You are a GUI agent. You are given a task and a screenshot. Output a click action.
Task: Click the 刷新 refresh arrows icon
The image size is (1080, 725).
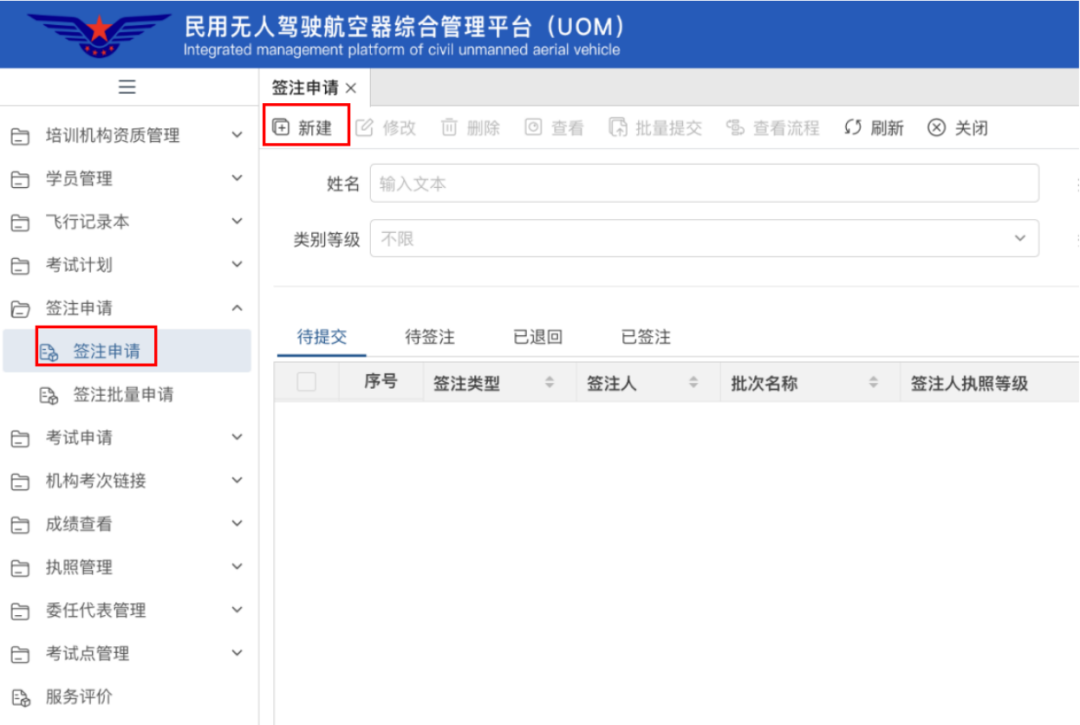(853, 127)
